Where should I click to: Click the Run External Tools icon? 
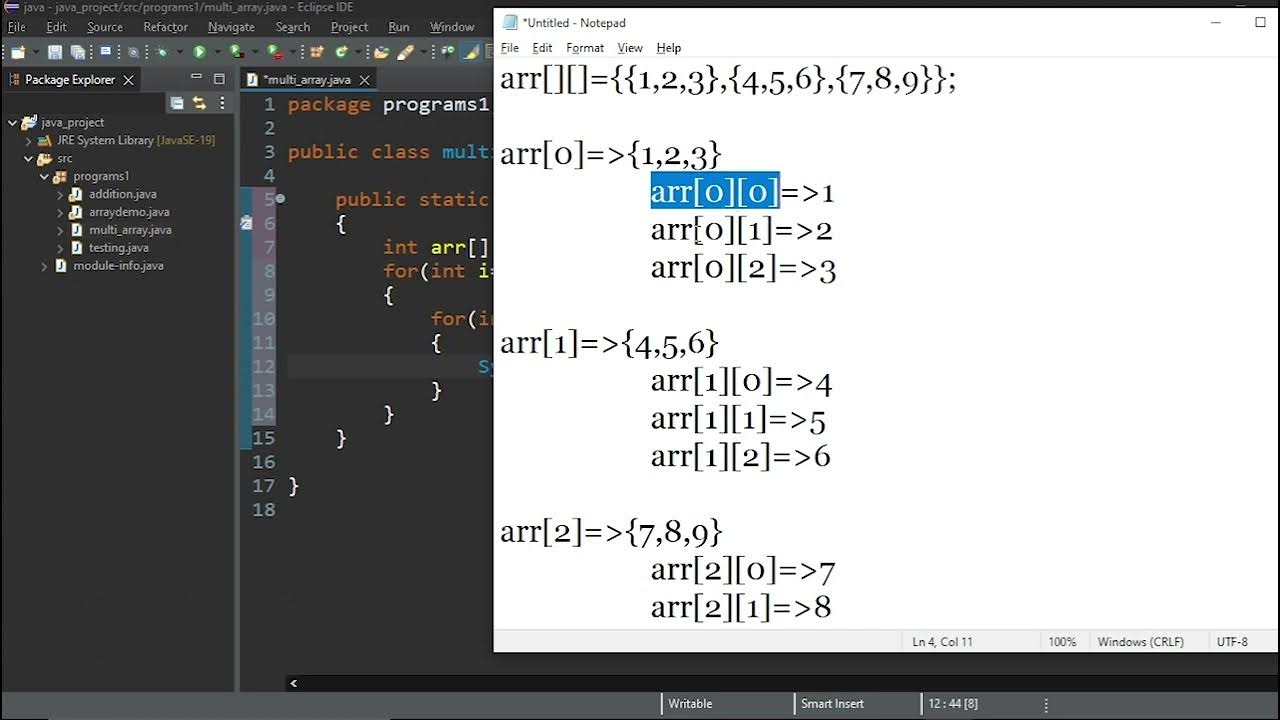click(x=274, y=52)
